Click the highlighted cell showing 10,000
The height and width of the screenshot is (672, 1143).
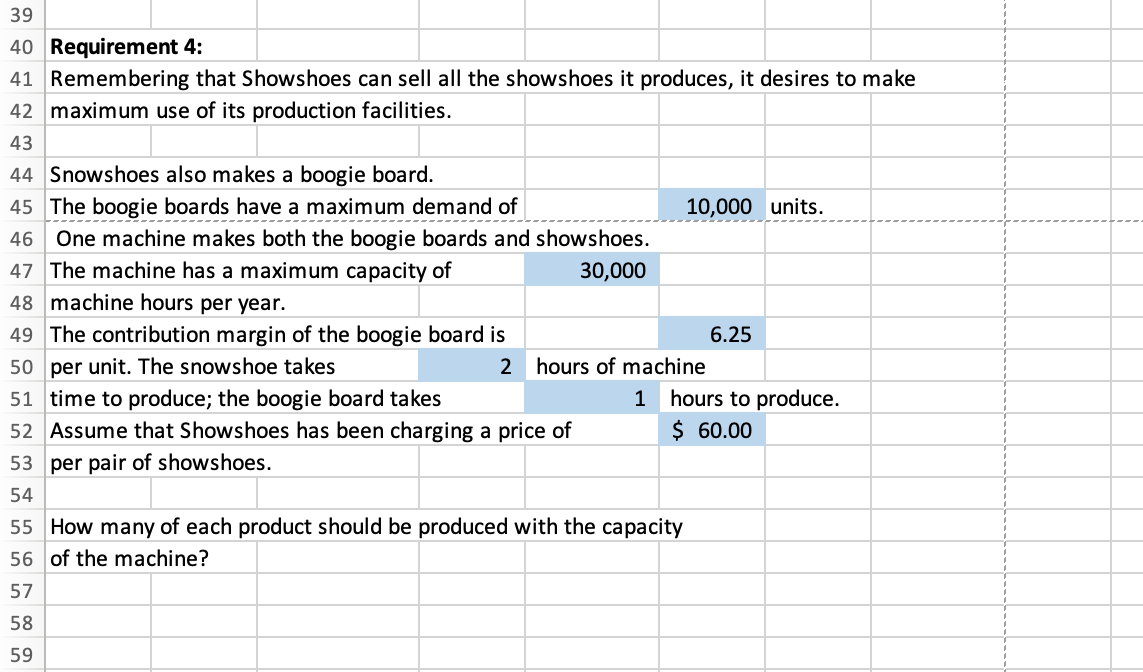712,206
